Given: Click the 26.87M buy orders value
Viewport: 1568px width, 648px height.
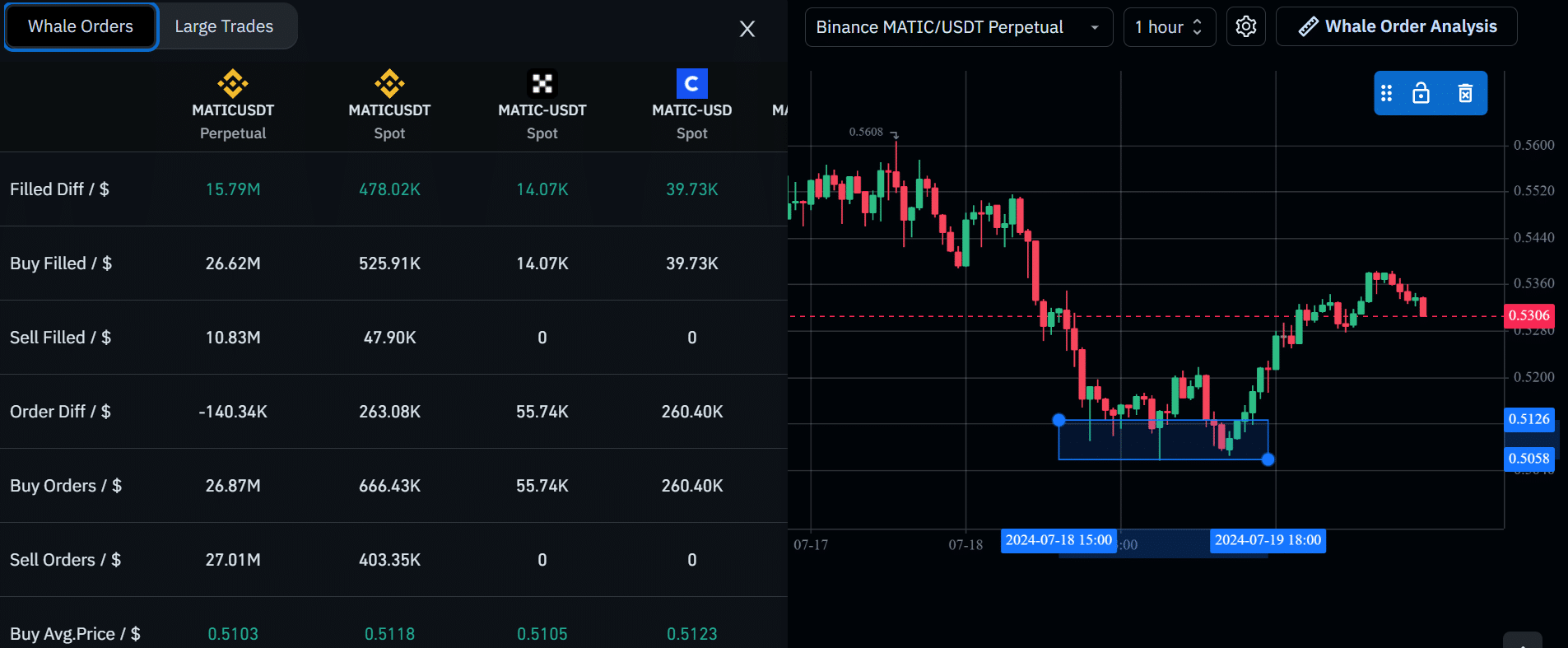Looking at the screenshot, I should pos(233,486).
